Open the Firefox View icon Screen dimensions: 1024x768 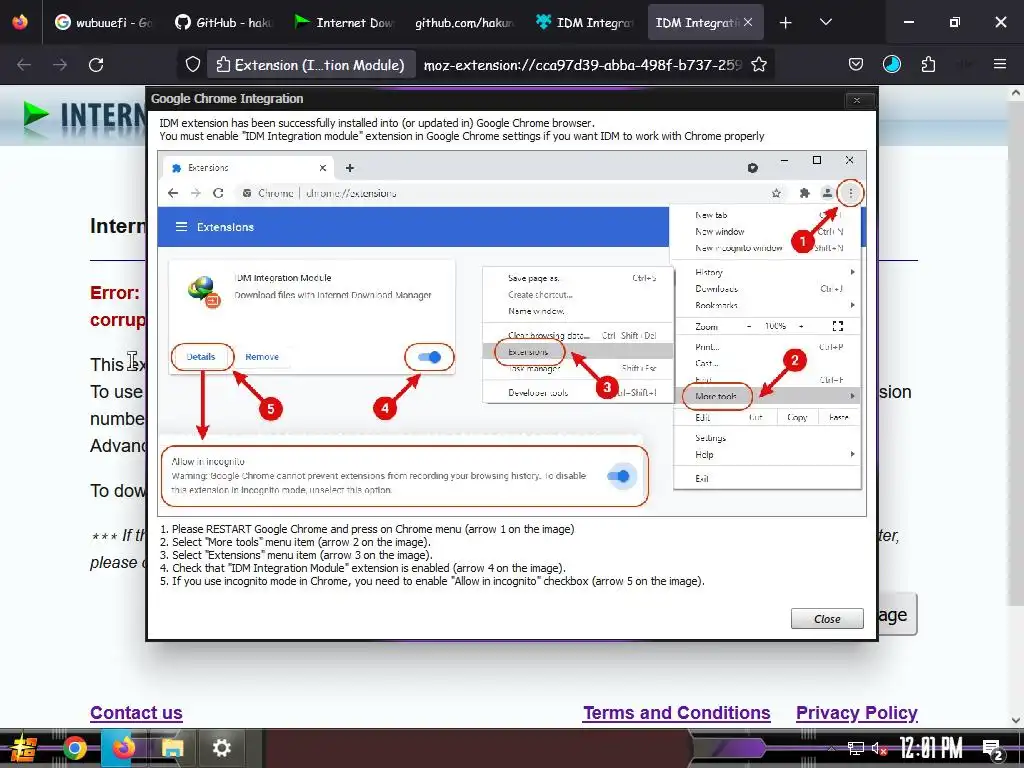(20, 22)
